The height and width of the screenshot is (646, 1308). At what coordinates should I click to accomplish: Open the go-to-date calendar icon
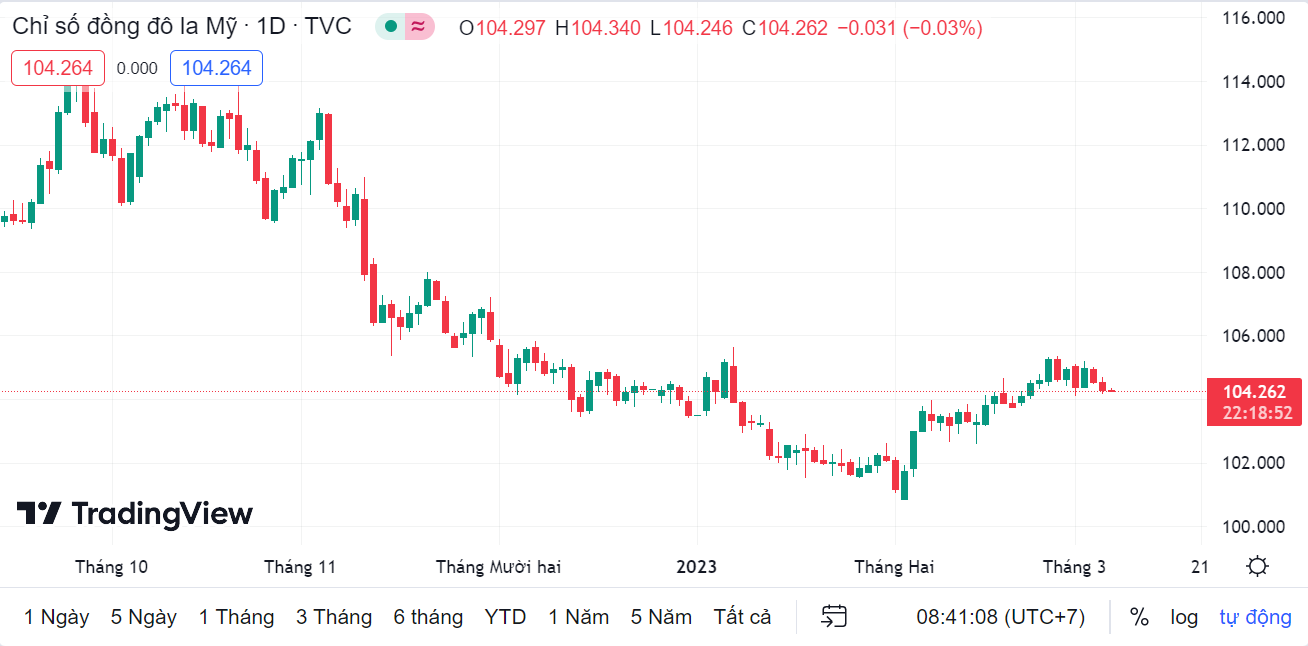point(834,617)
